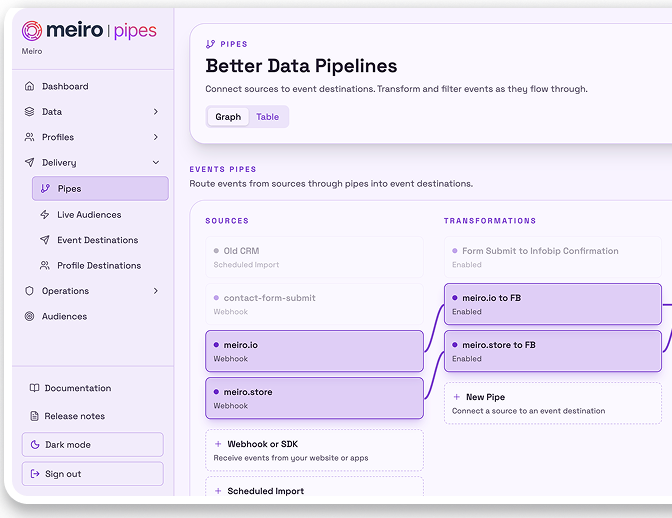Image resolution: width=672 pixels, height=518 pixels.
Task: Click the Live Audiences lightning icon
Action: click(45, 215)
